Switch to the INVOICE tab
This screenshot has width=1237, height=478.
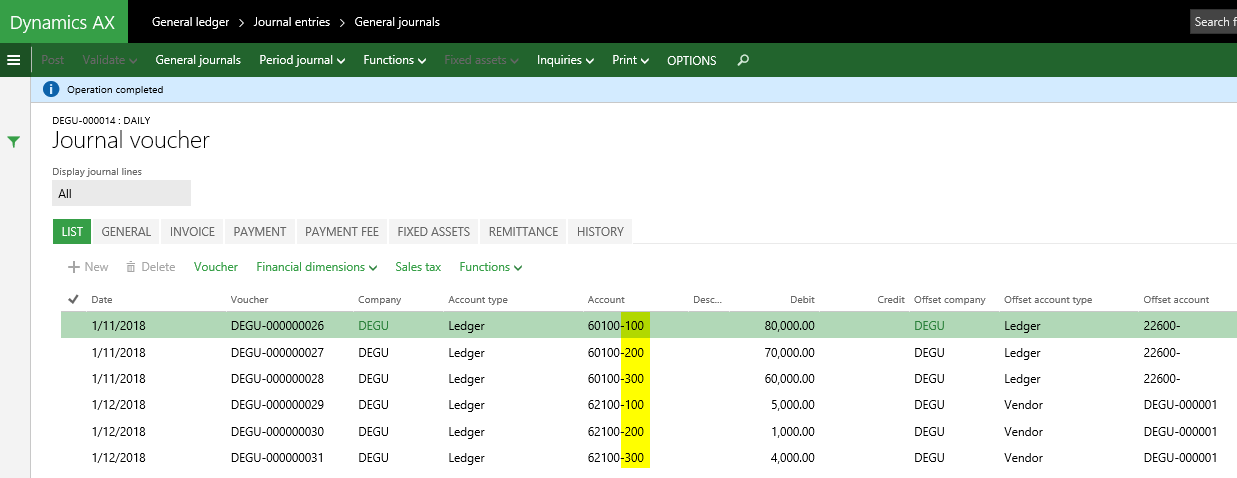[192, 231]
